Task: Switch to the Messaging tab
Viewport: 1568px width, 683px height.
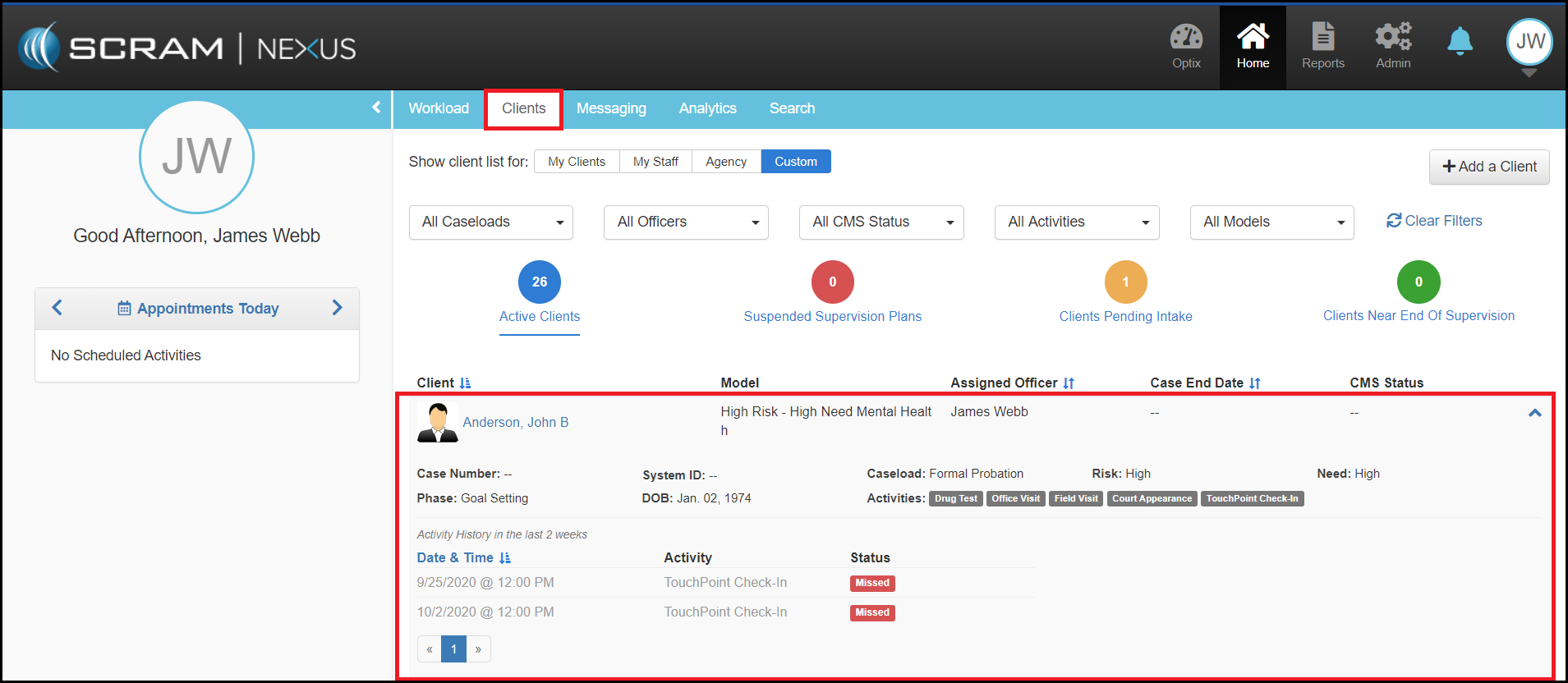Action: tap(611, 108)
